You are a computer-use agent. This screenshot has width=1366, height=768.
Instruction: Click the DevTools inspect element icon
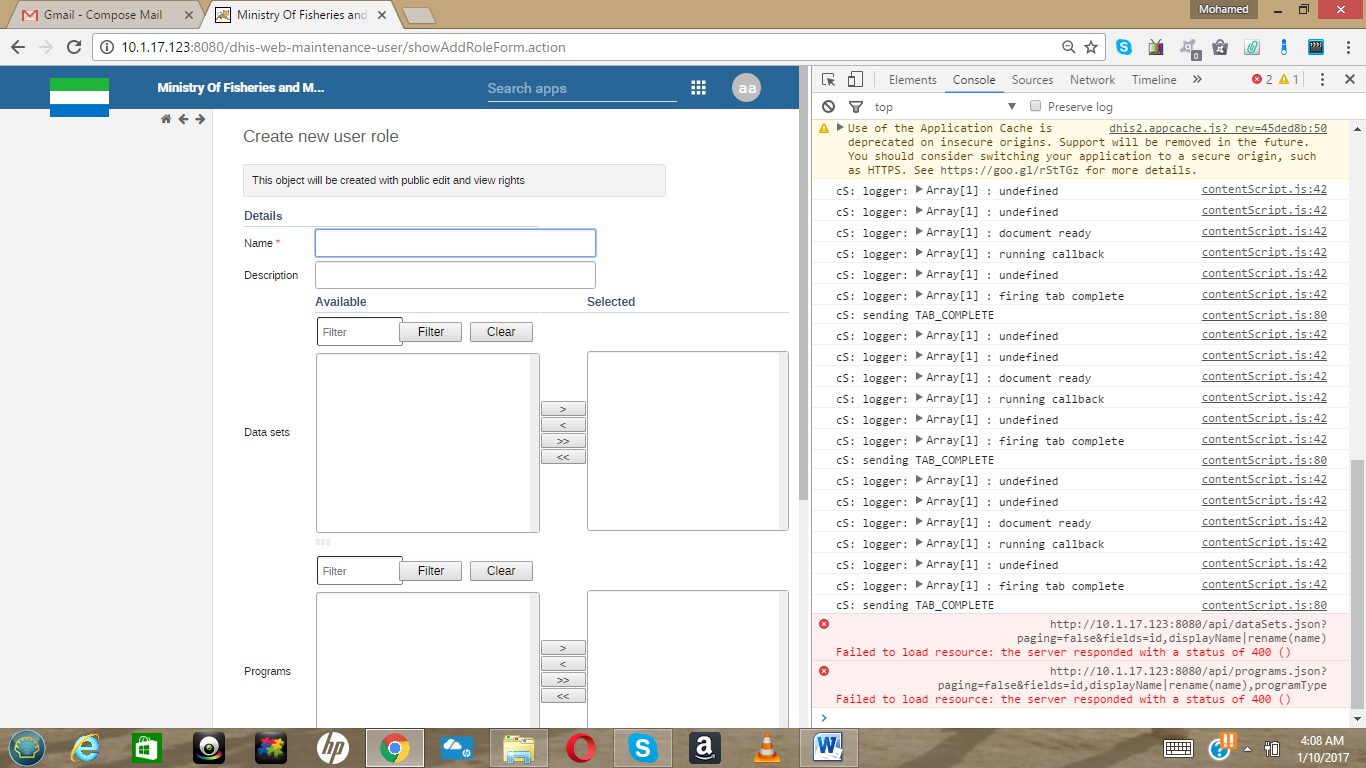coord(829,80)
